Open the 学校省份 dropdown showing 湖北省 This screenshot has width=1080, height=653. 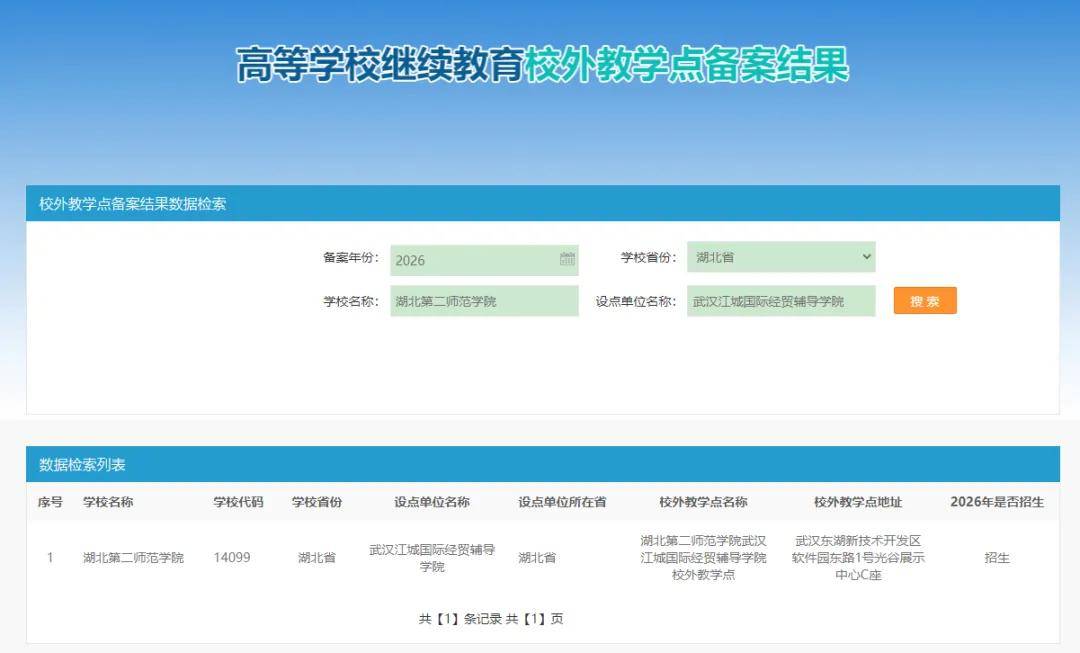tap(781, 257)
